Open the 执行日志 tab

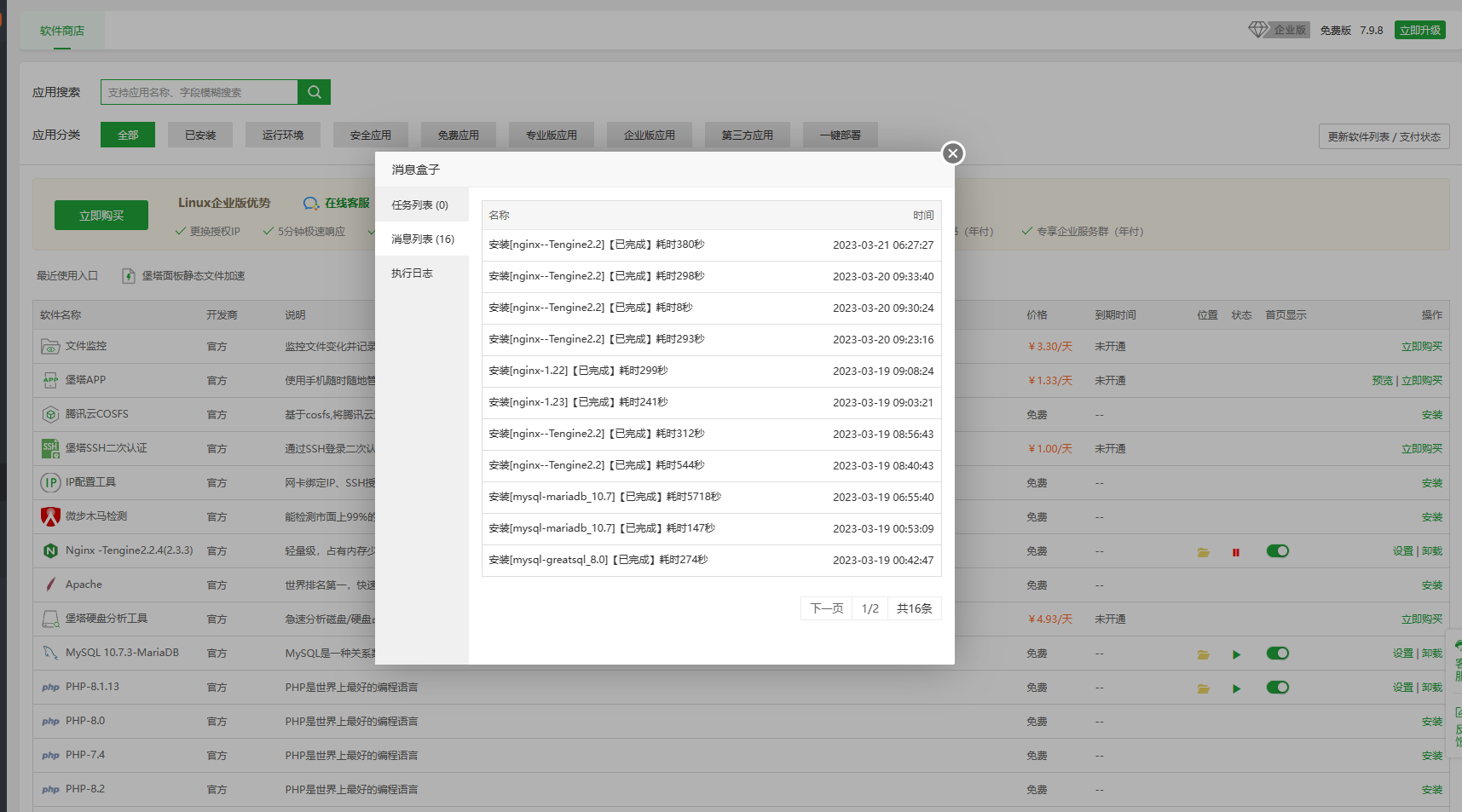422,273
